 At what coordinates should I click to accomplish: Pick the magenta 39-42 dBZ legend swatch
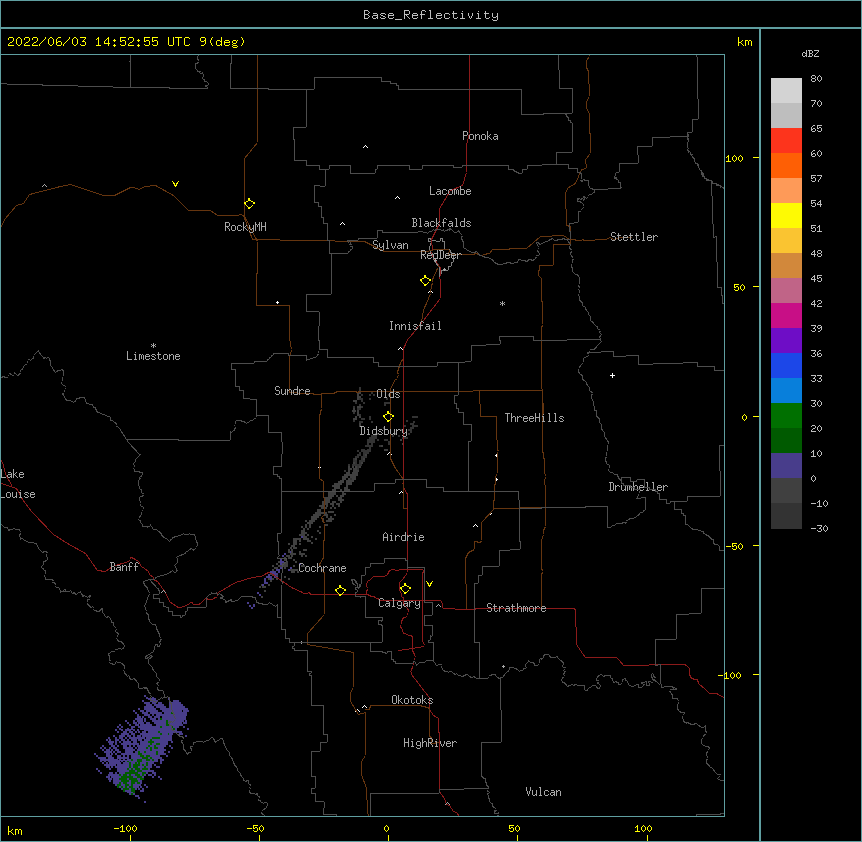click(786, 315)
